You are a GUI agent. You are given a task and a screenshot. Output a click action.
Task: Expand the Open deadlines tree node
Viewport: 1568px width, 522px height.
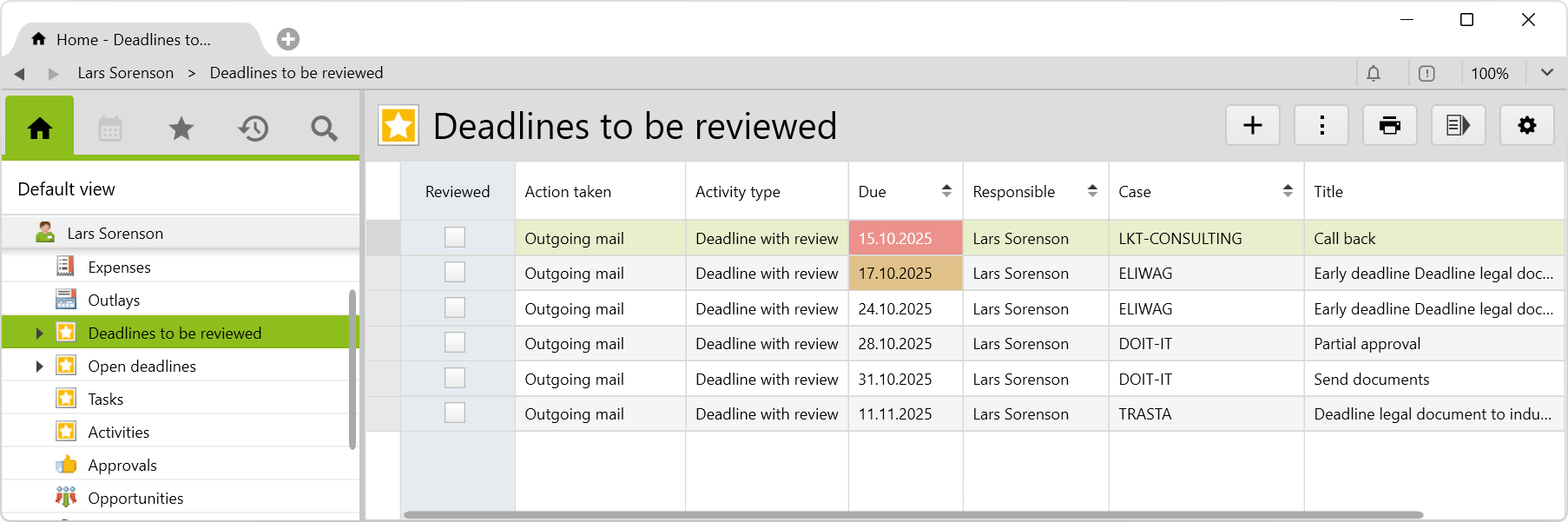(x=39, y=367)
